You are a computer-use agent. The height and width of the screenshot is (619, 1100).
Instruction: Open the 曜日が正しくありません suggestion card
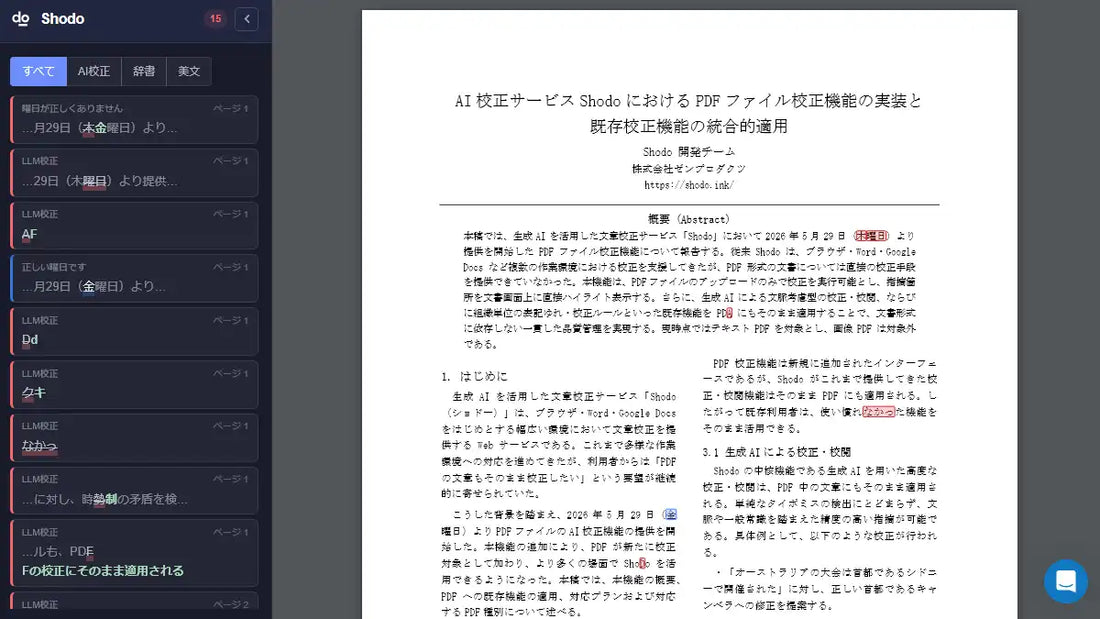[134, 119]
